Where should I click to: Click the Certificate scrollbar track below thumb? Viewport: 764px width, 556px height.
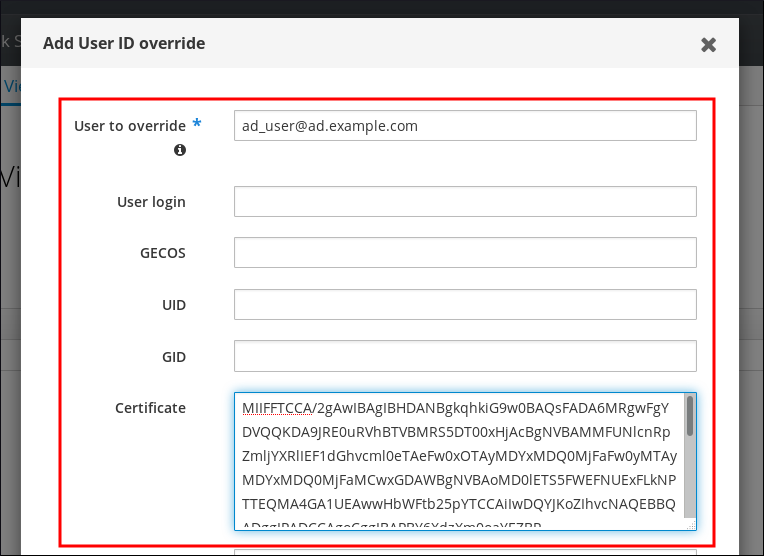point(689,480)
